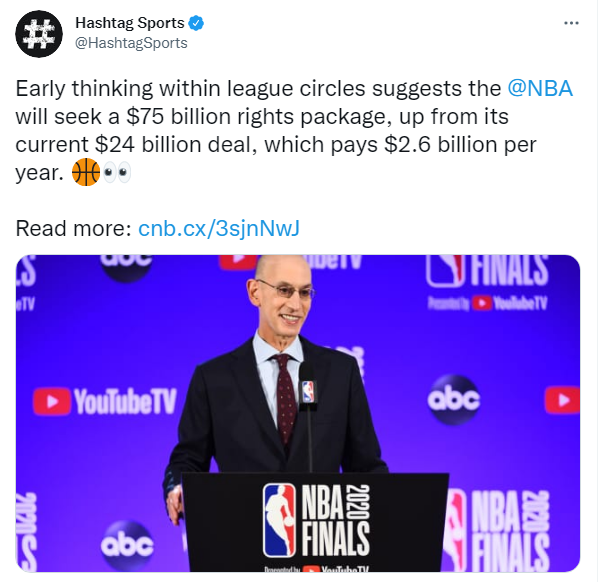
Task: Click the speaker's face in the photo
Action: coord(284,296)
